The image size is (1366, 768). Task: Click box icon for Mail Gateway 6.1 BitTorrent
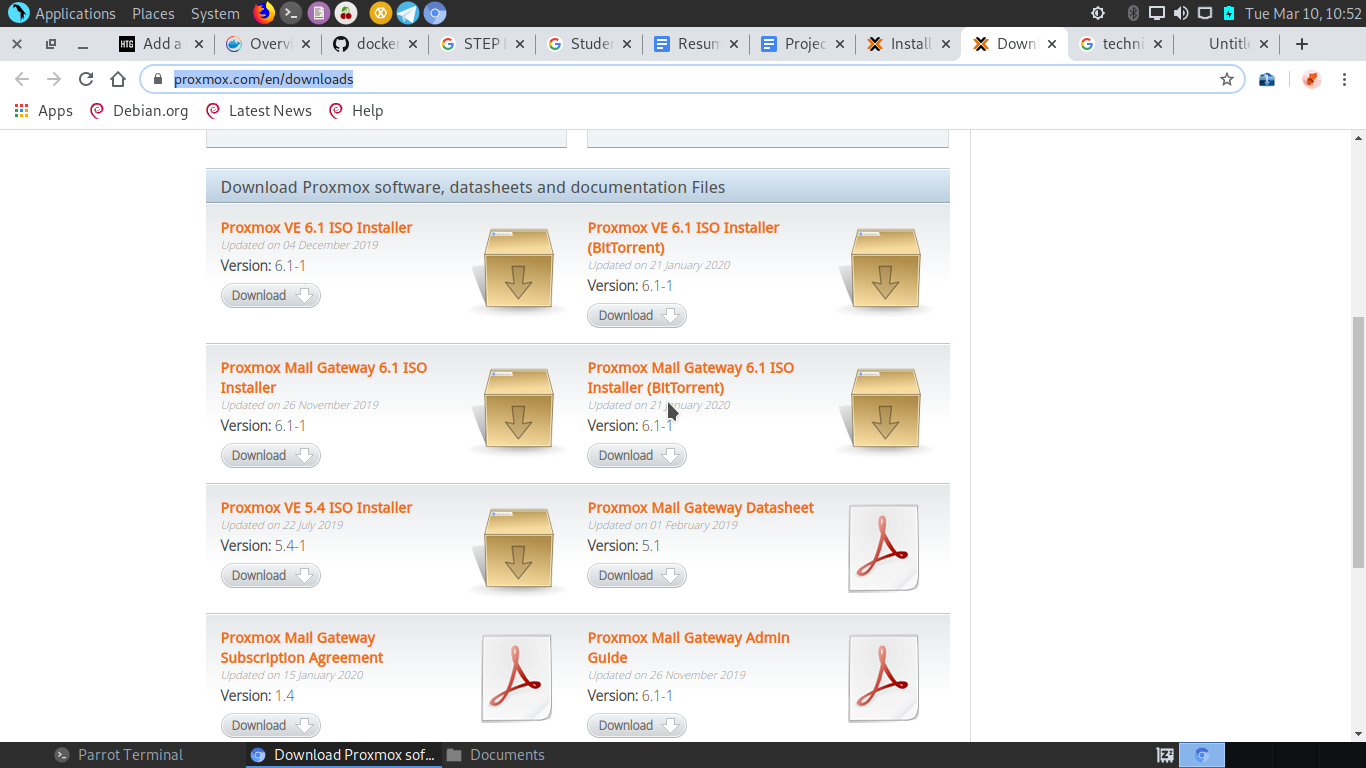pyautogui.click(x=884, y=407)
